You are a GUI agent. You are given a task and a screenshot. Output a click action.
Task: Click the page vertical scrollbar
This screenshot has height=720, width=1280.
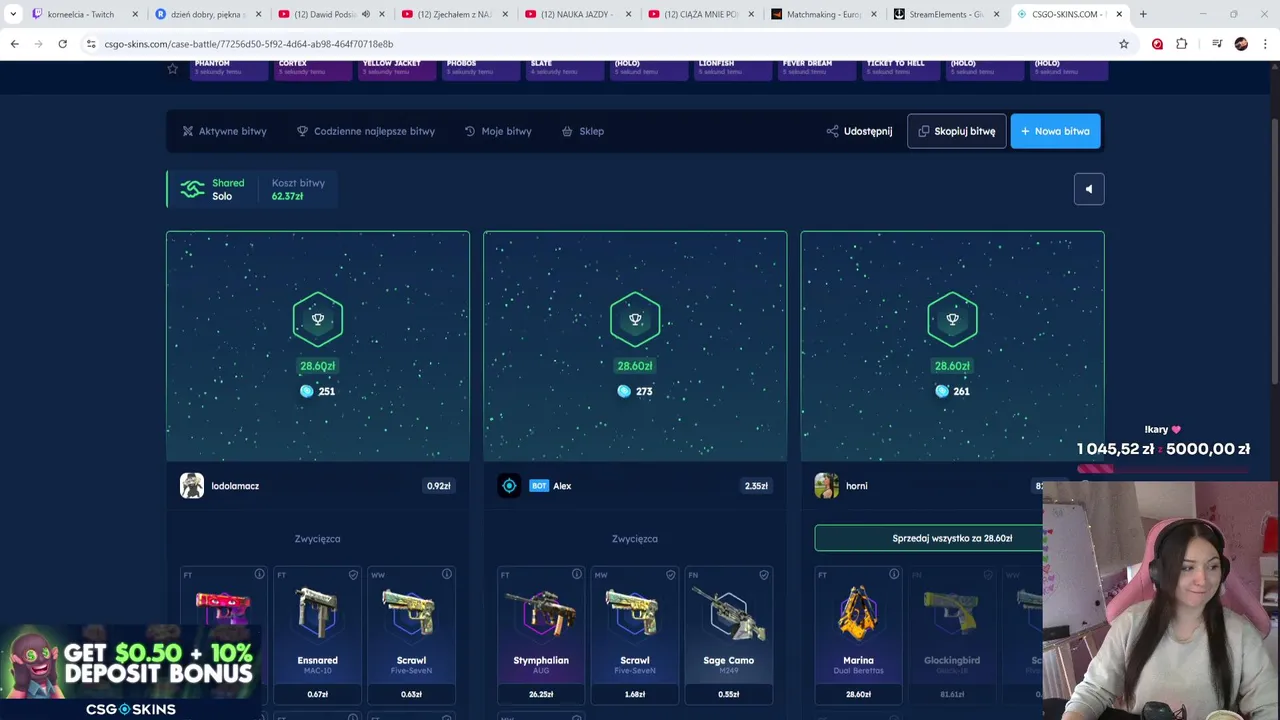pos(1274,250)
